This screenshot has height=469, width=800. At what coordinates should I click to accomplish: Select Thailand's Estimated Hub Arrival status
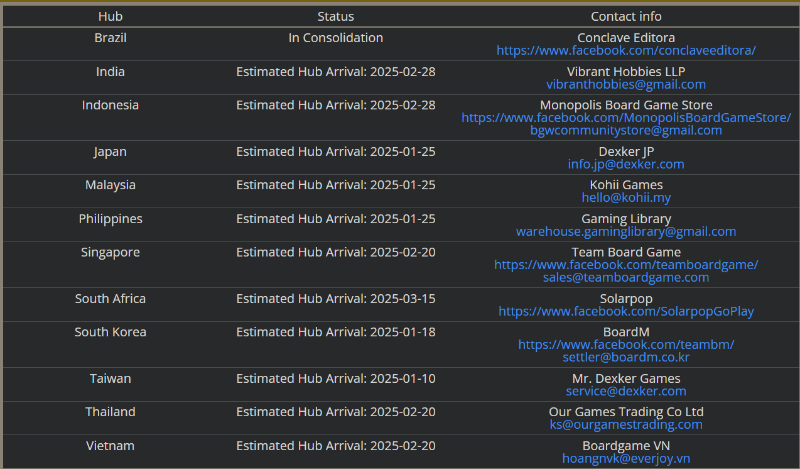[336, 412]
